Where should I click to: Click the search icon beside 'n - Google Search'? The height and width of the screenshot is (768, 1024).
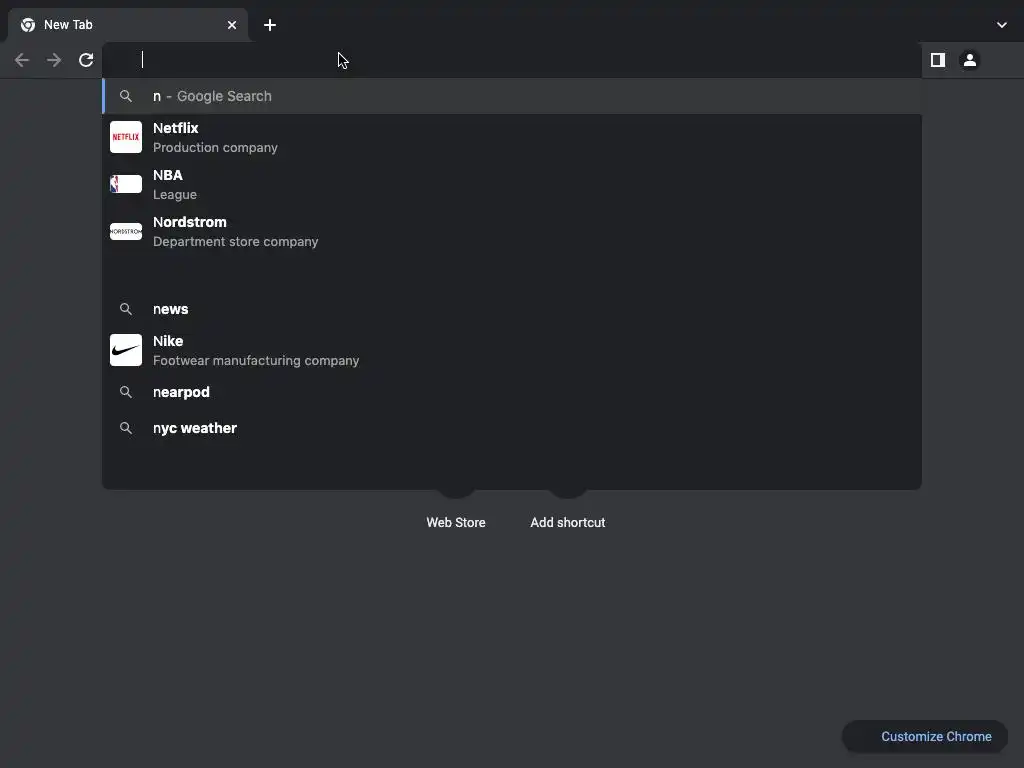tap(126, 96)
